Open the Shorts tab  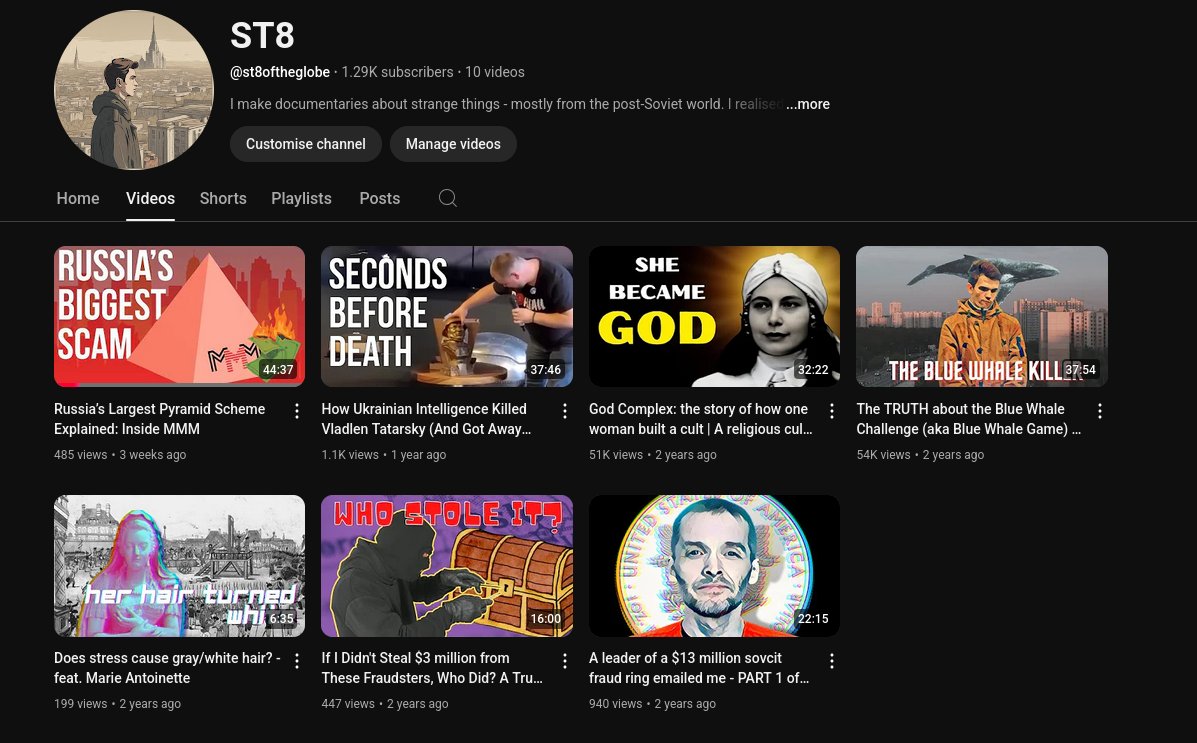click(223, 199)
